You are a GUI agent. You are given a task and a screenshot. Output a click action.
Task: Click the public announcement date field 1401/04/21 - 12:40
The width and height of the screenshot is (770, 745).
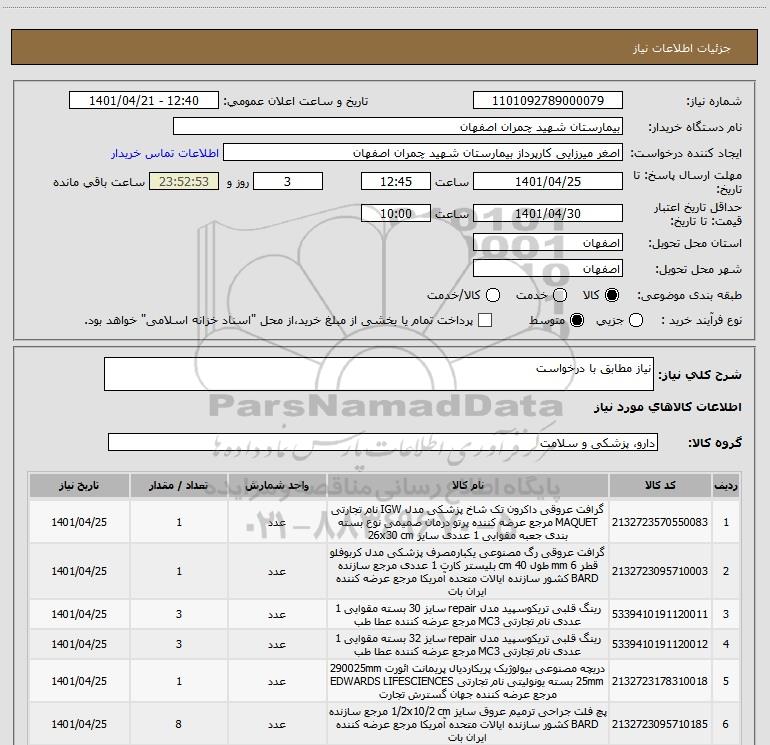(x=144, y=101)
